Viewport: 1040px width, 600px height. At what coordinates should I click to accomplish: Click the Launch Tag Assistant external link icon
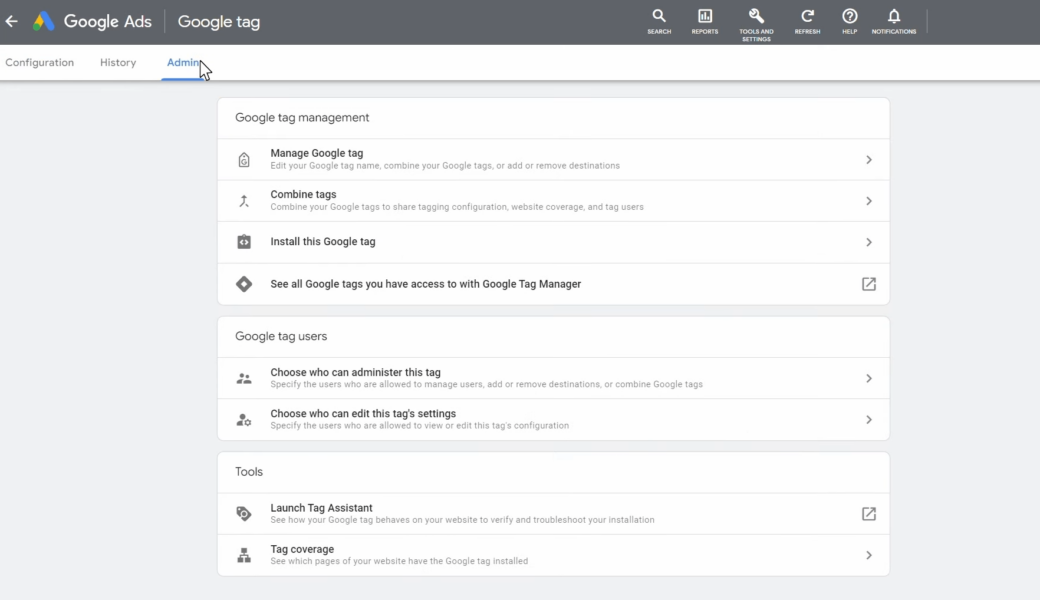click(868, 512)
